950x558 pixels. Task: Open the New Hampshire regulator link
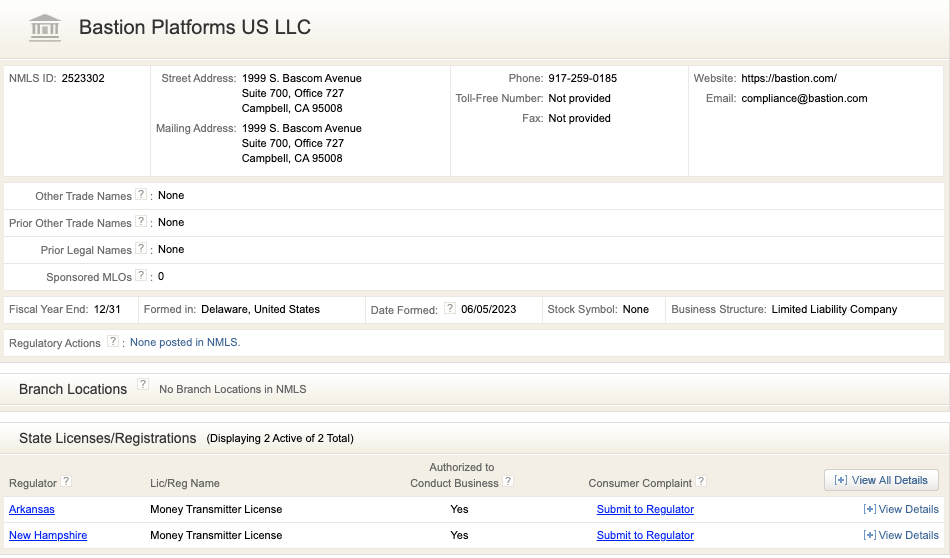coord(48,535)
